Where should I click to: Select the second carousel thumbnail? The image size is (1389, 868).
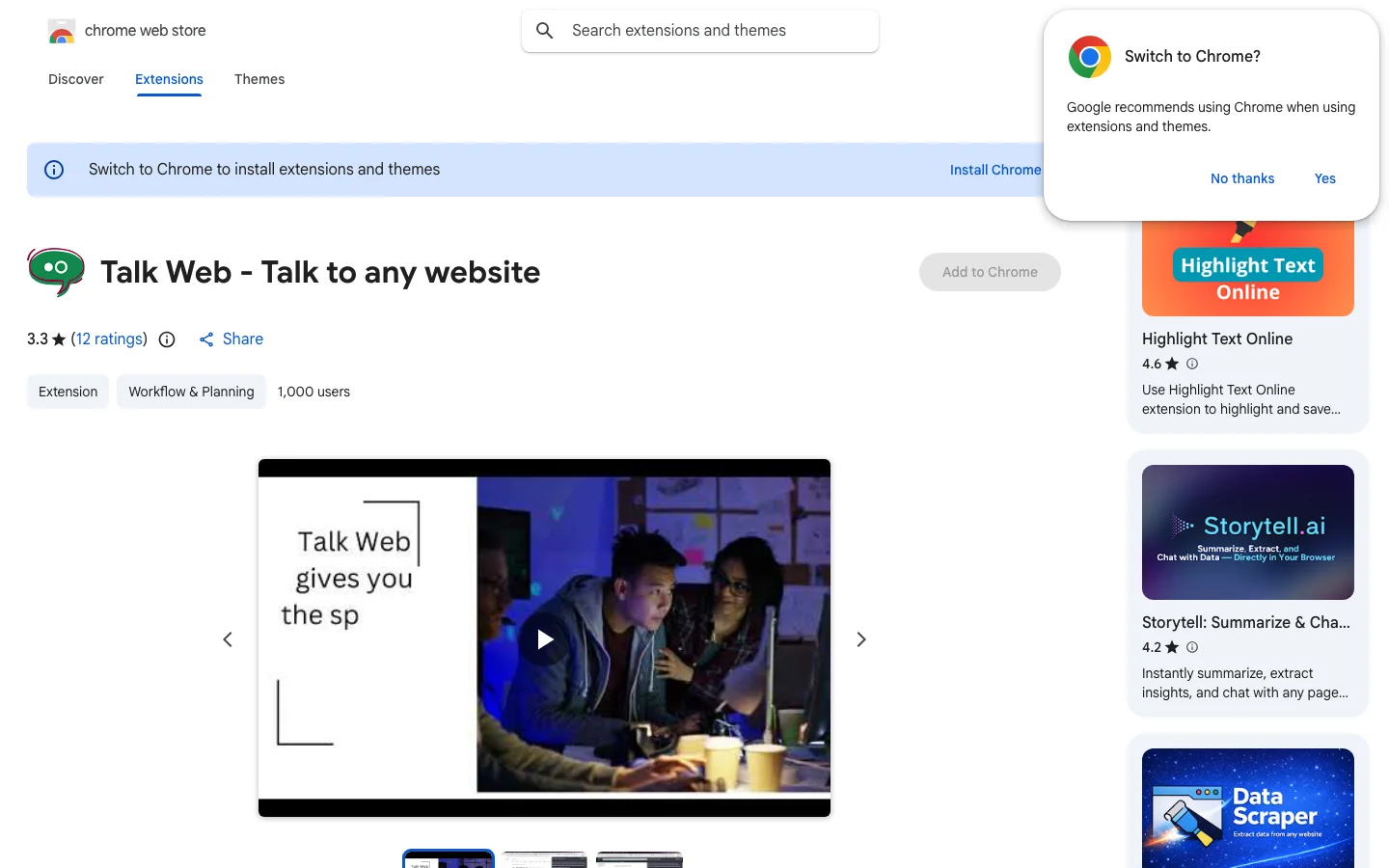click(x=545, y=859)
